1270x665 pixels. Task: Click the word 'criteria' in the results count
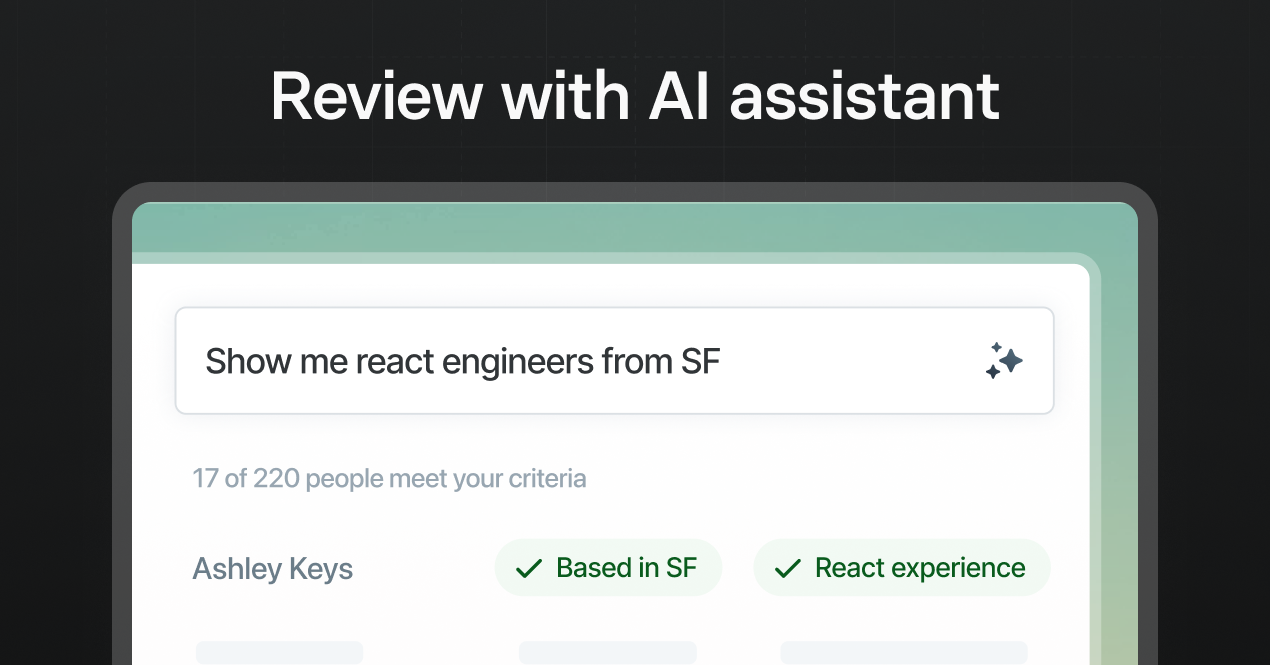[x=546, y=478]
